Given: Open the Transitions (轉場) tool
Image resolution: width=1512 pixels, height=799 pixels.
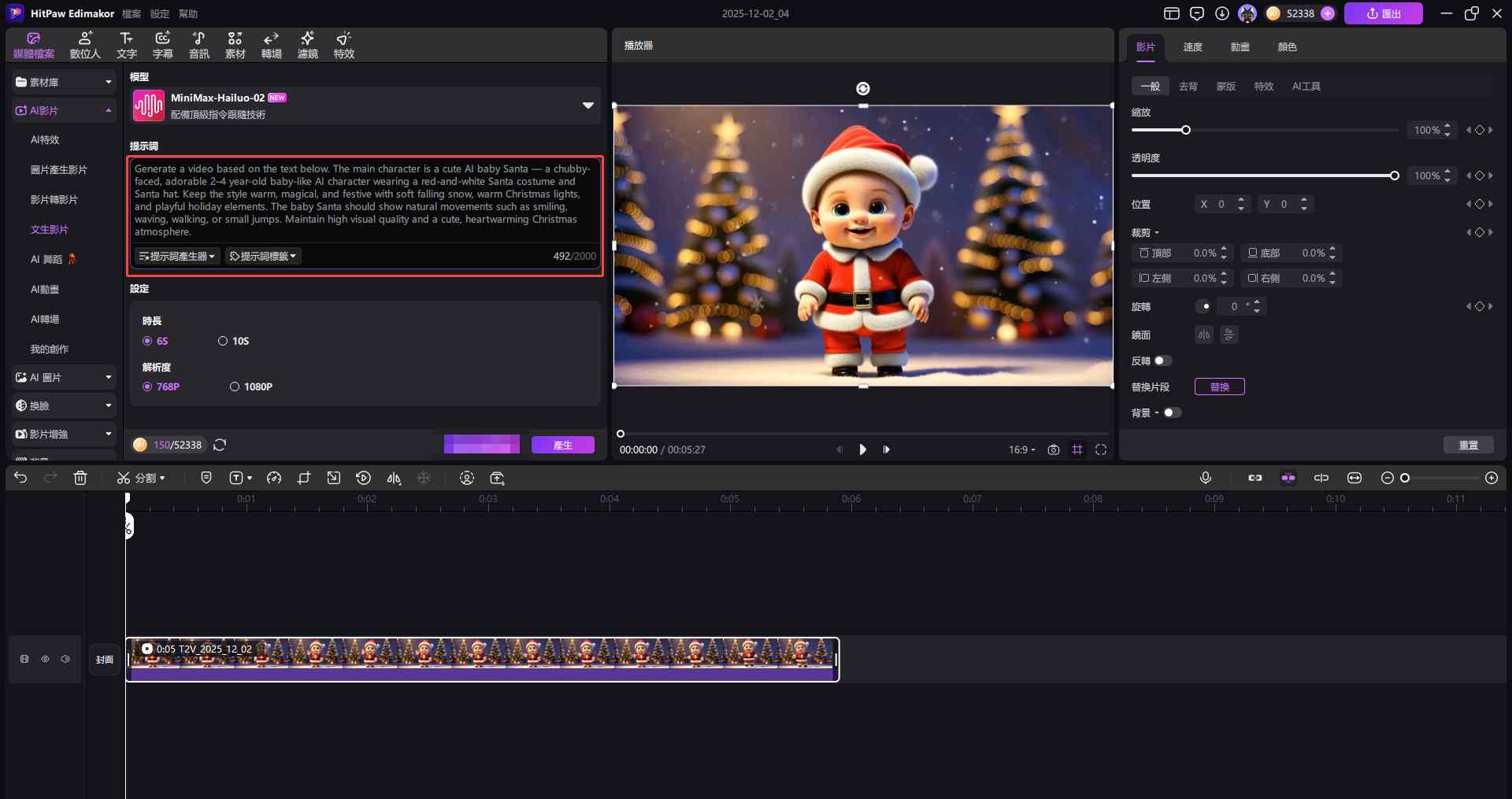Looking at the screenshot, I should [272, 45].
